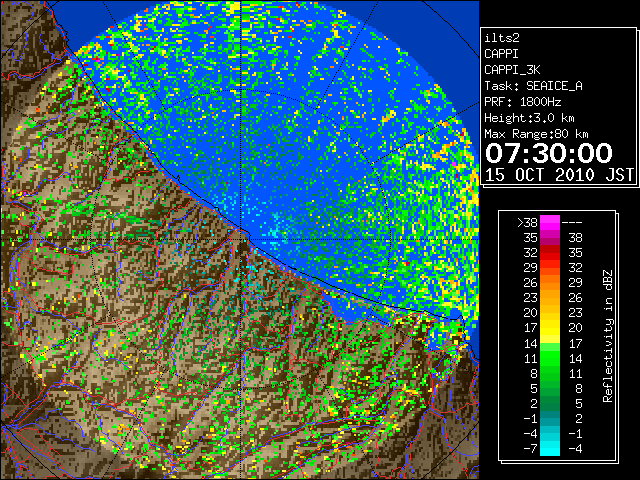640x480 pixels.
Task: Click the Max Range:80 km line
Action: [536, 134]
